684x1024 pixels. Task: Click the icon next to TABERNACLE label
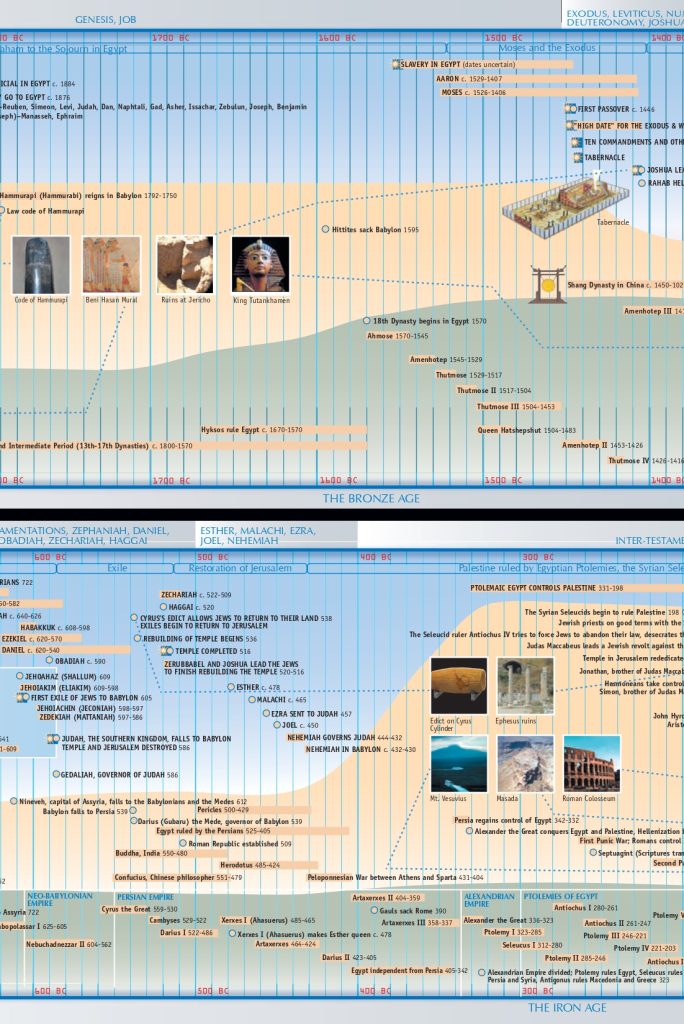click(578, 157)
